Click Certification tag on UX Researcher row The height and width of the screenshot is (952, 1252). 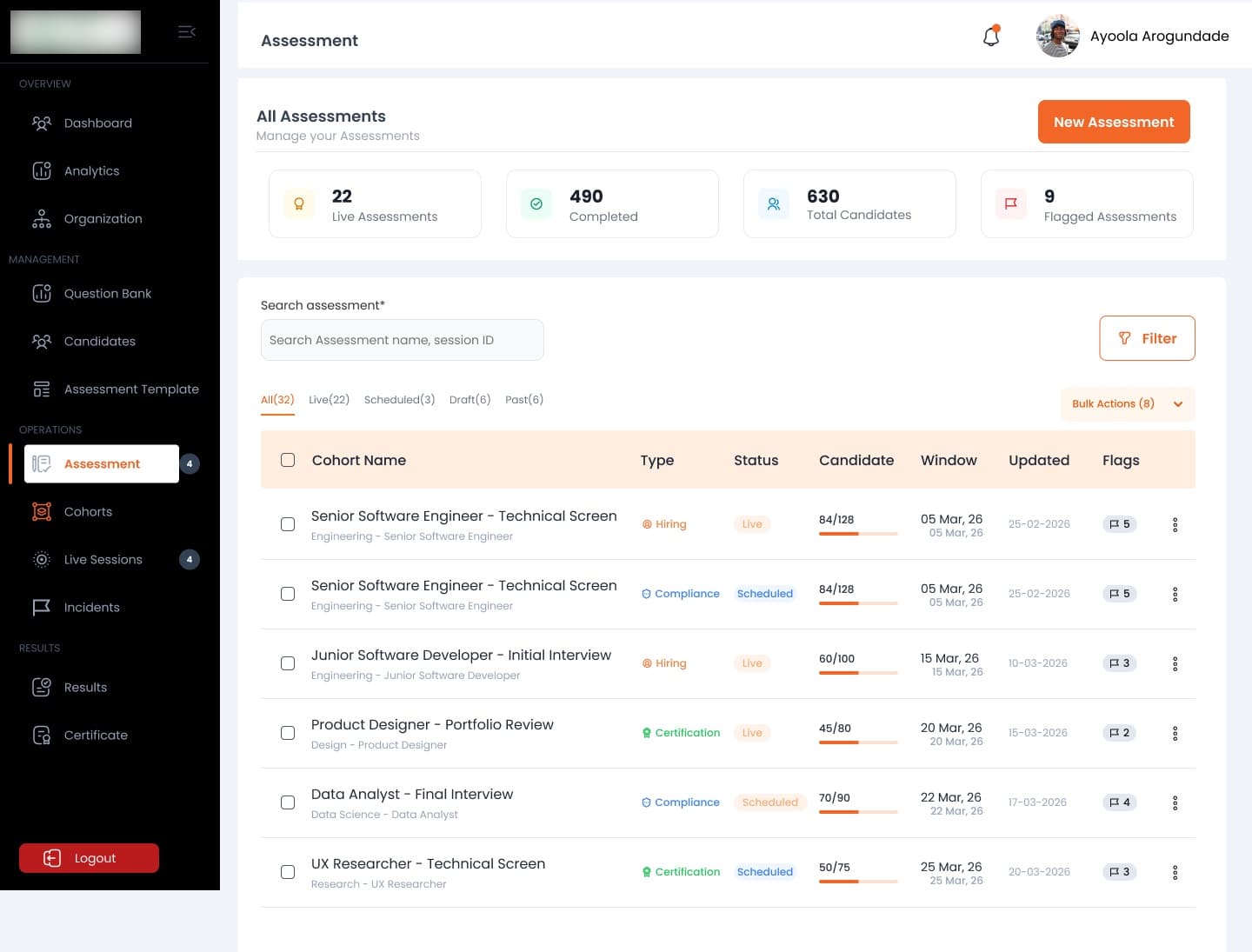point(681,872)
